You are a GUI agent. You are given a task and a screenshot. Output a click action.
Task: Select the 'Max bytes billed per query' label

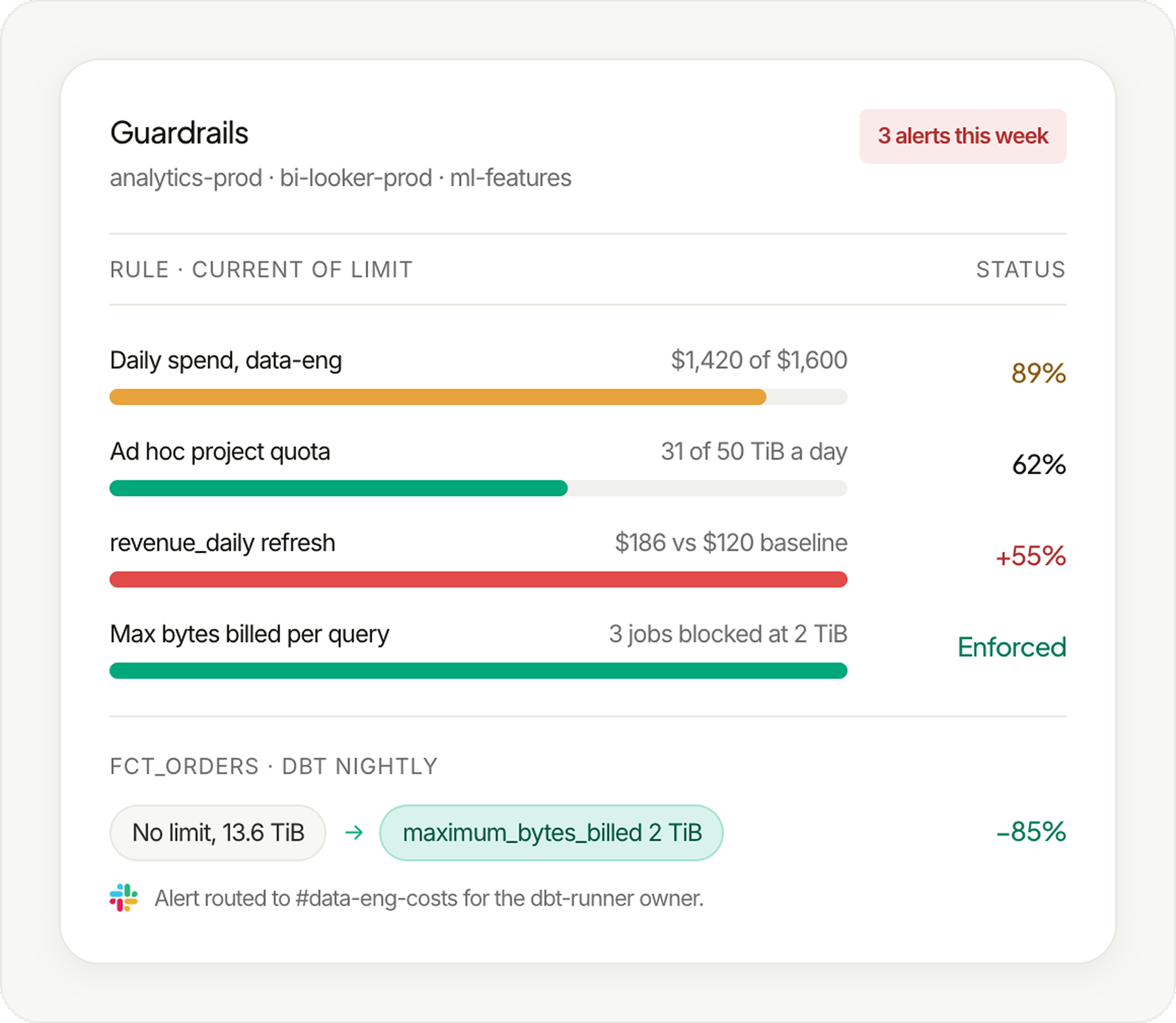click(x=249, y=634)
